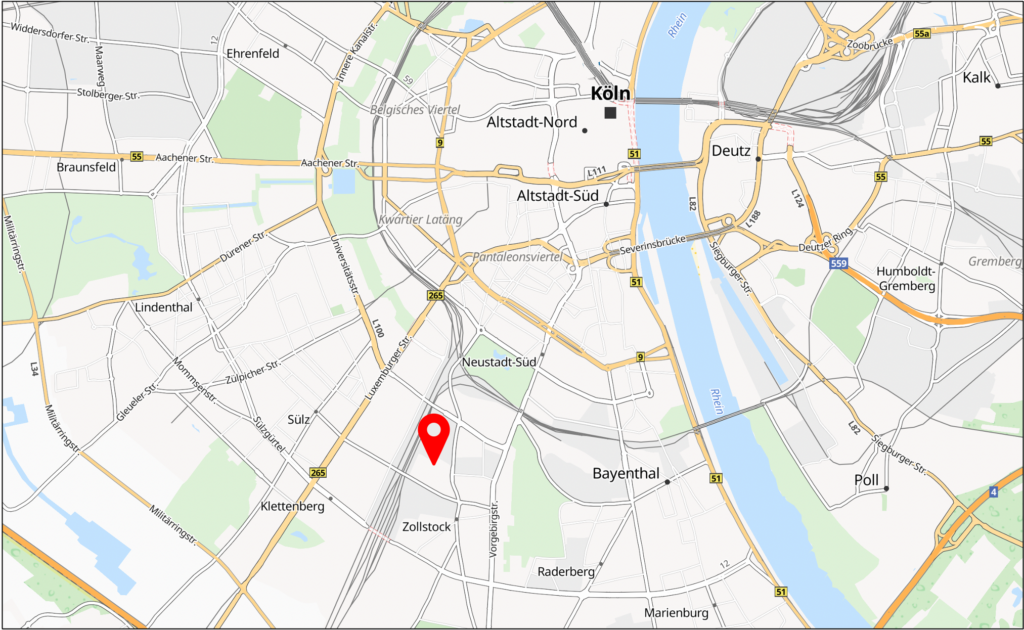
Task: Select the Lindenthal district label
Action: 163,307
